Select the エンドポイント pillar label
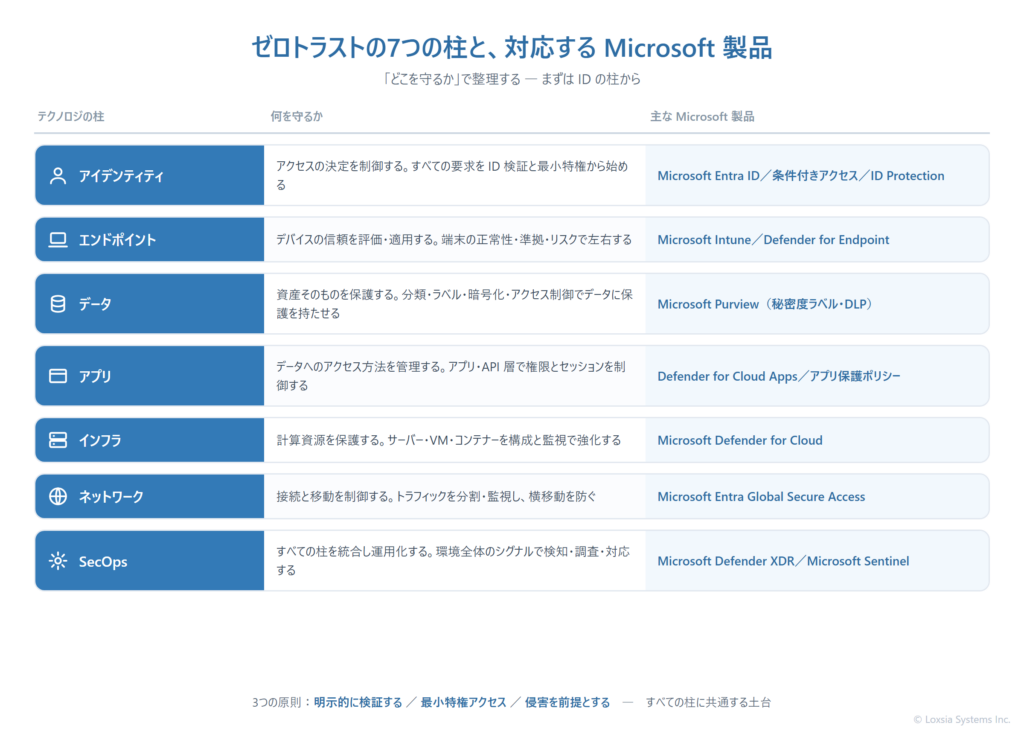This screenshot has width=1024, height=734. click(118, 240)
